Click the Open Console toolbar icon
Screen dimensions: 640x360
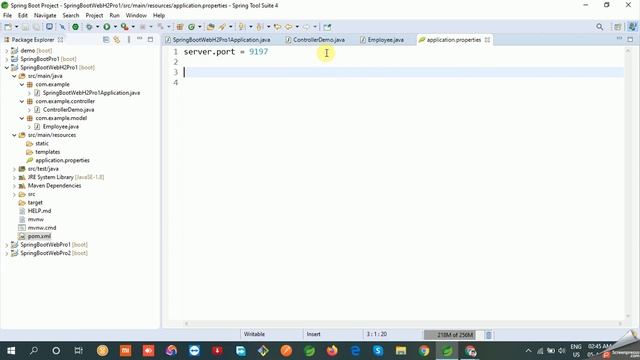click(49, 27)
